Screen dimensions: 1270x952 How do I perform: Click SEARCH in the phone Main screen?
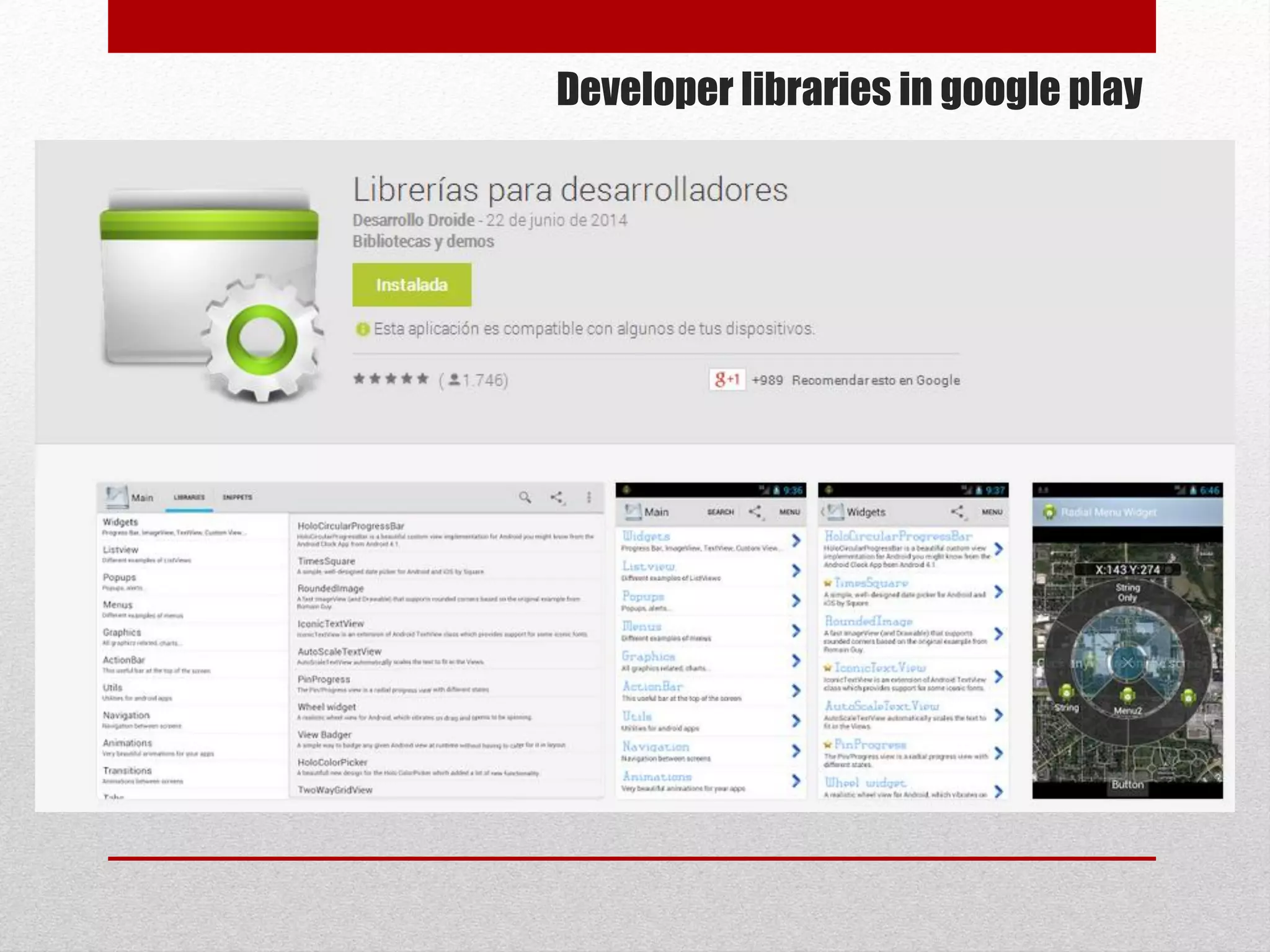click(x=720, y=512)
